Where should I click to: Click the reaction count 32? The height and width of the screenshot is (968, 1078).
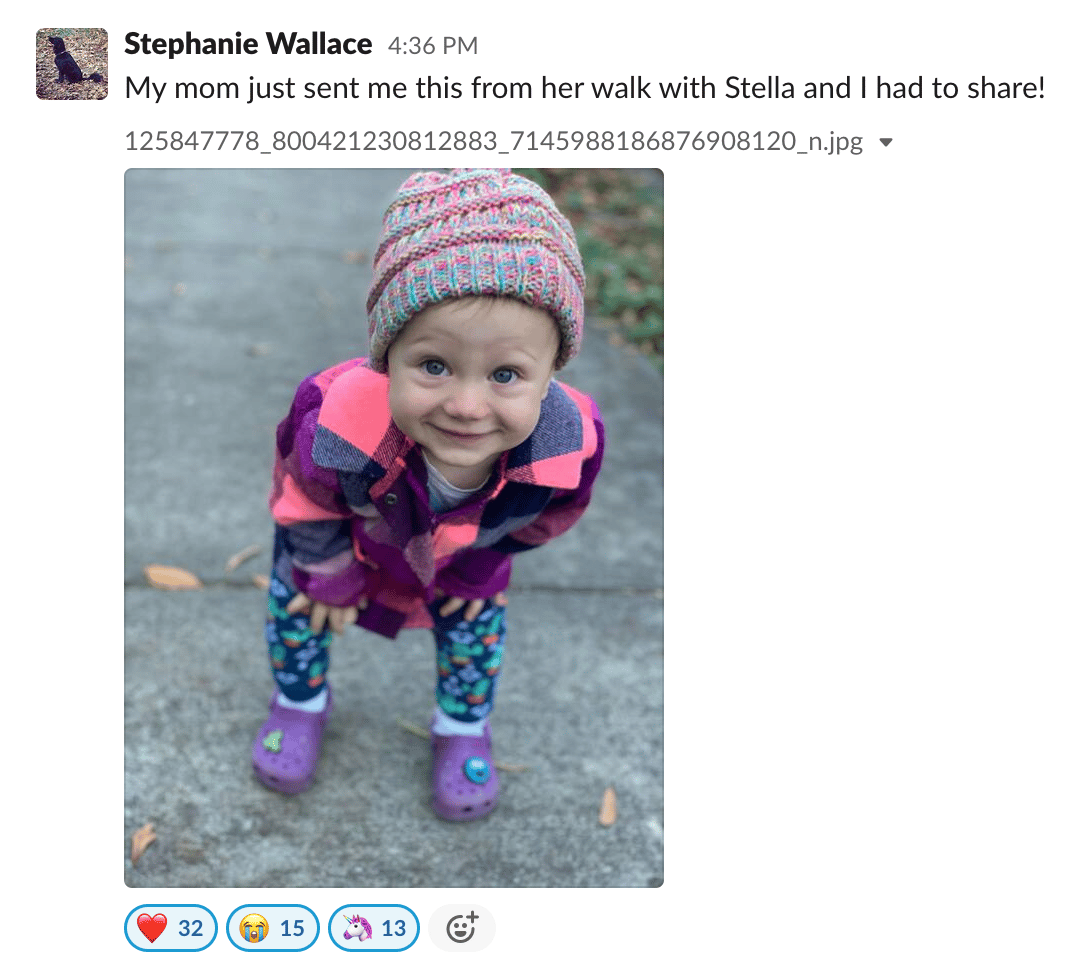pyautogui.click(x=190, y=929)
